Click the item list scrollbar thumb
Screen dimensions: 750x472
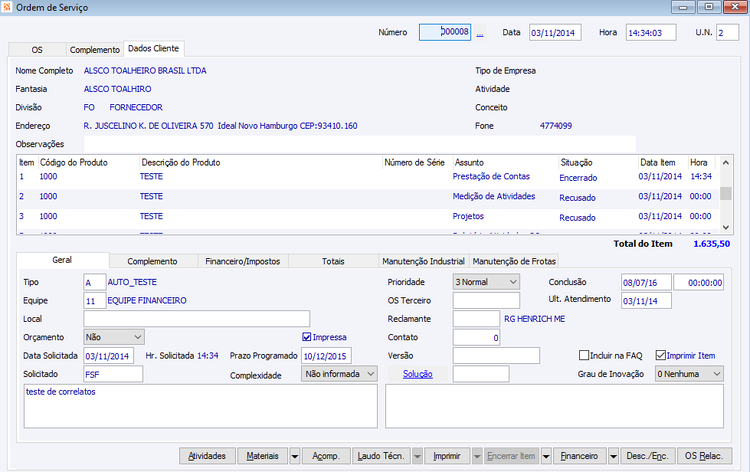tap(726, 193)
